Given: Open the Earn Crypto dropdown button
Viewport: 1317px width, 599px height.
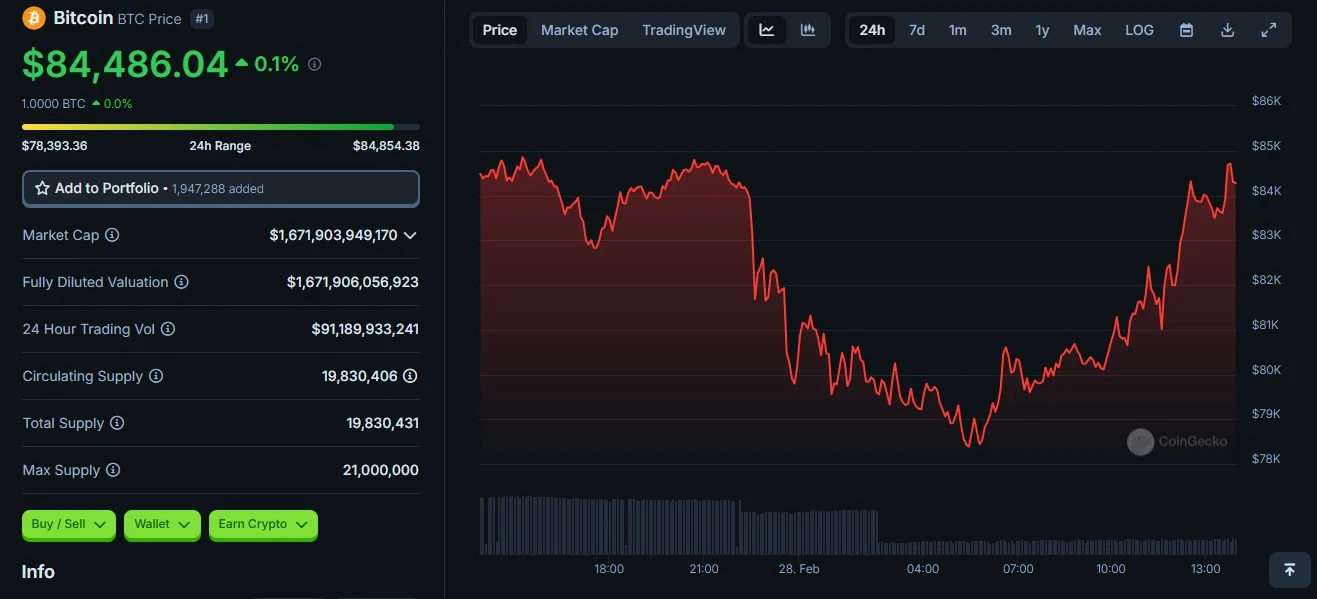Looking at the screenshot, I should coord(263,524).
